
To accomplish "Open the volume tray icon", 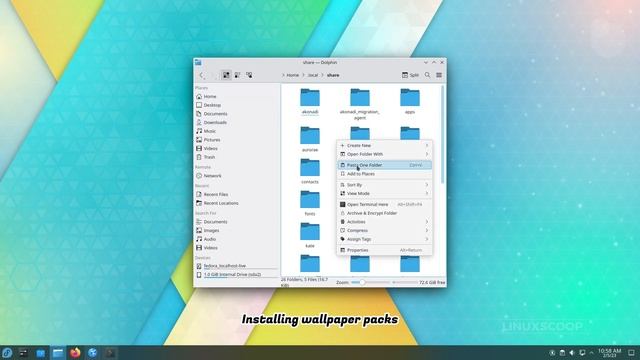I will [572, 353].
